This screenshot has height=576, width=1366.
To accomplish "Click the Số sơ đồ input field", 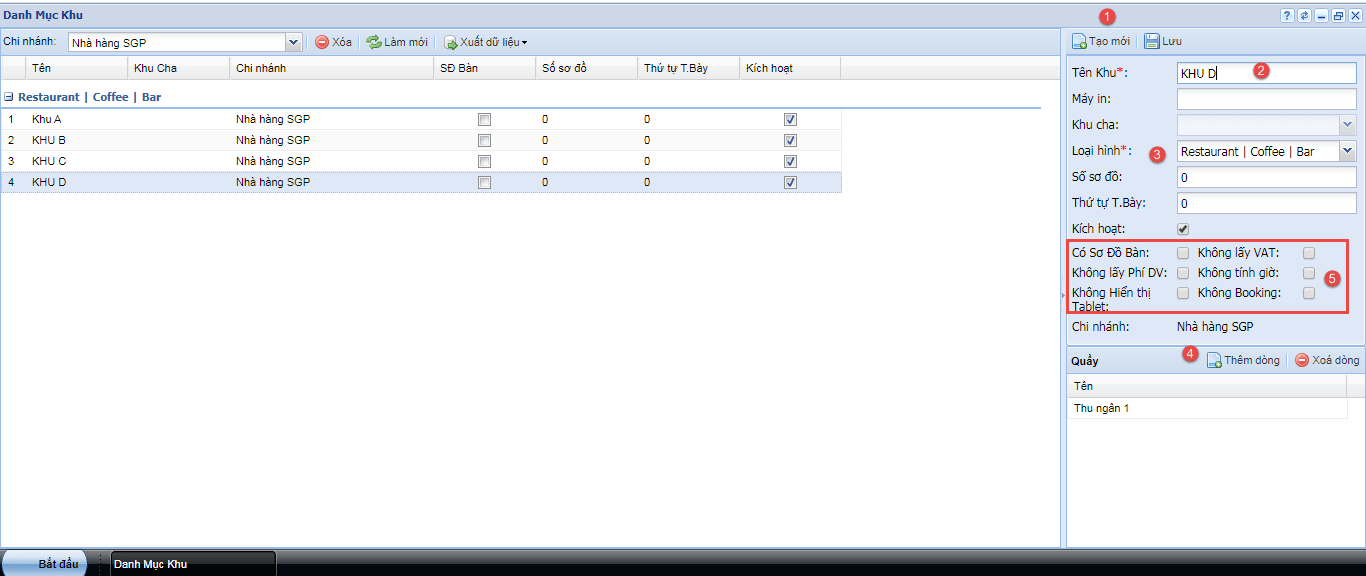I will pos(1266,177).
